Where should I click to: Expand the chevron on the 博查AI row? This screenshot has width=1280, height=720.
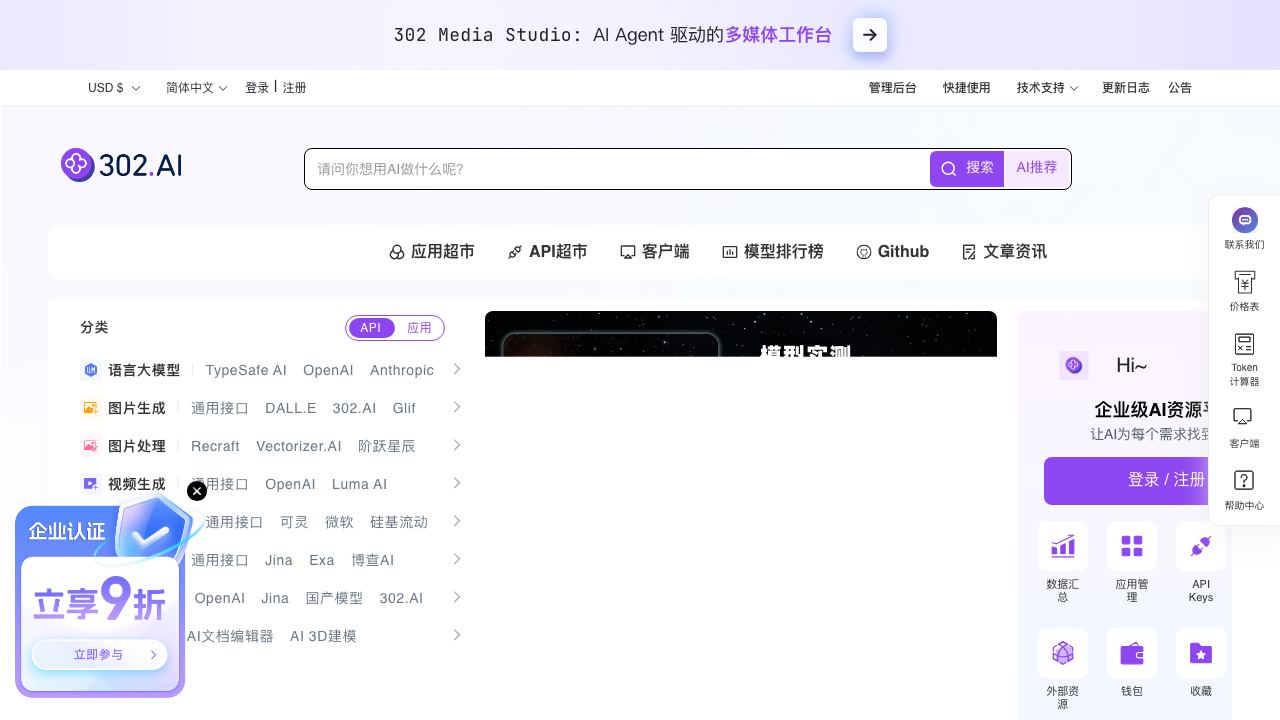(x=457, y=559)
